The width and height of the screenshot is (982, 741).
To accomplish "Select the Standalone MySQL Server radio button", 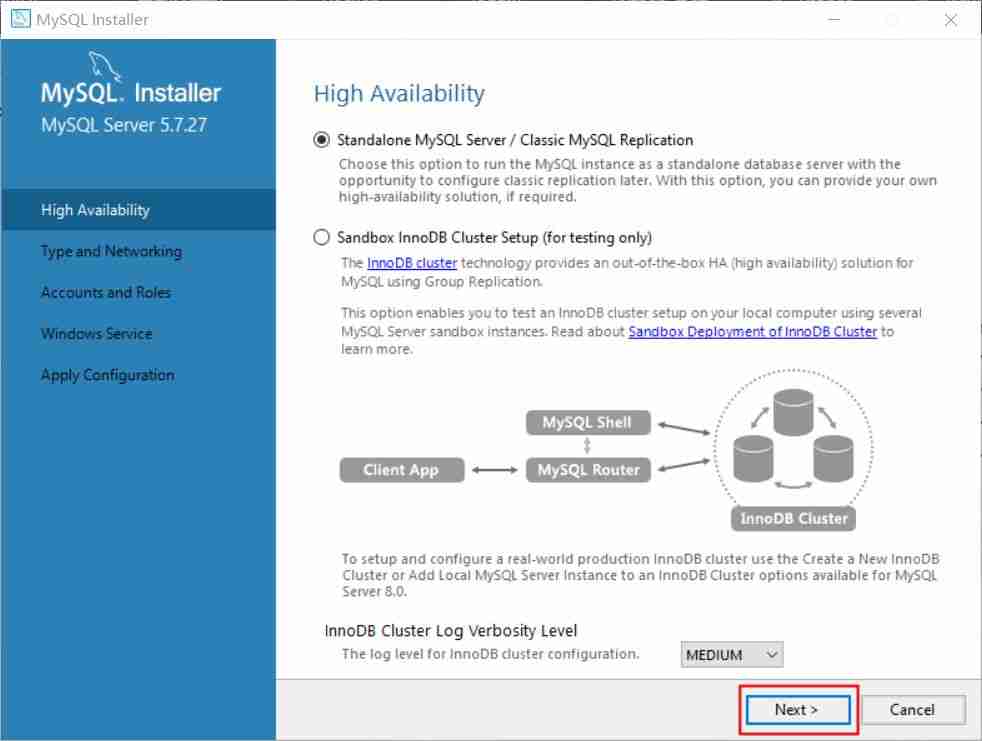I will (321, 140).
